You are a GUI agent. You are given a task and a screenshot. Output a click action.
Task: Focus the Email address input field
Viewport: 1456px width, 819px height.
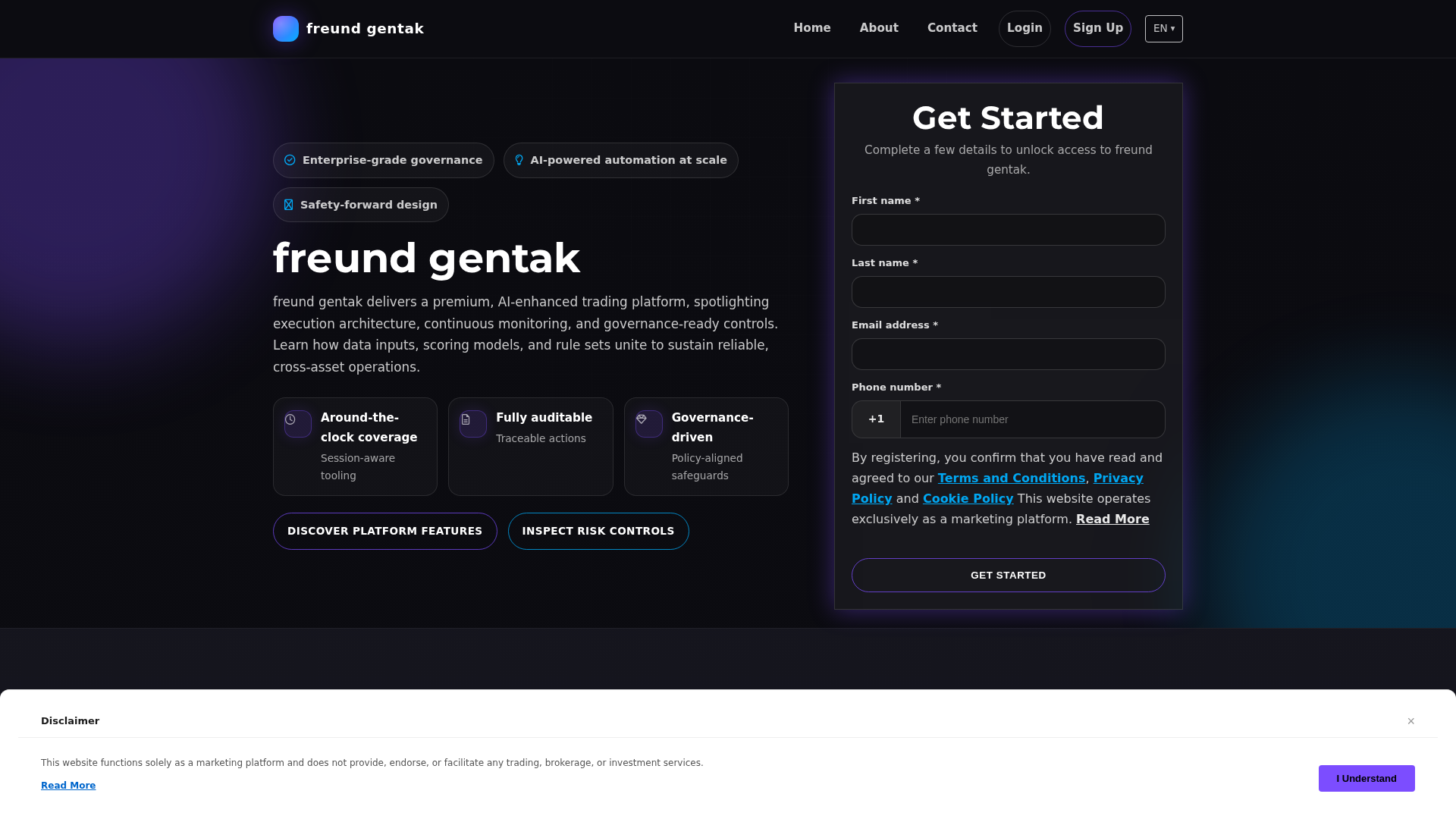(x=1009, y=354)
